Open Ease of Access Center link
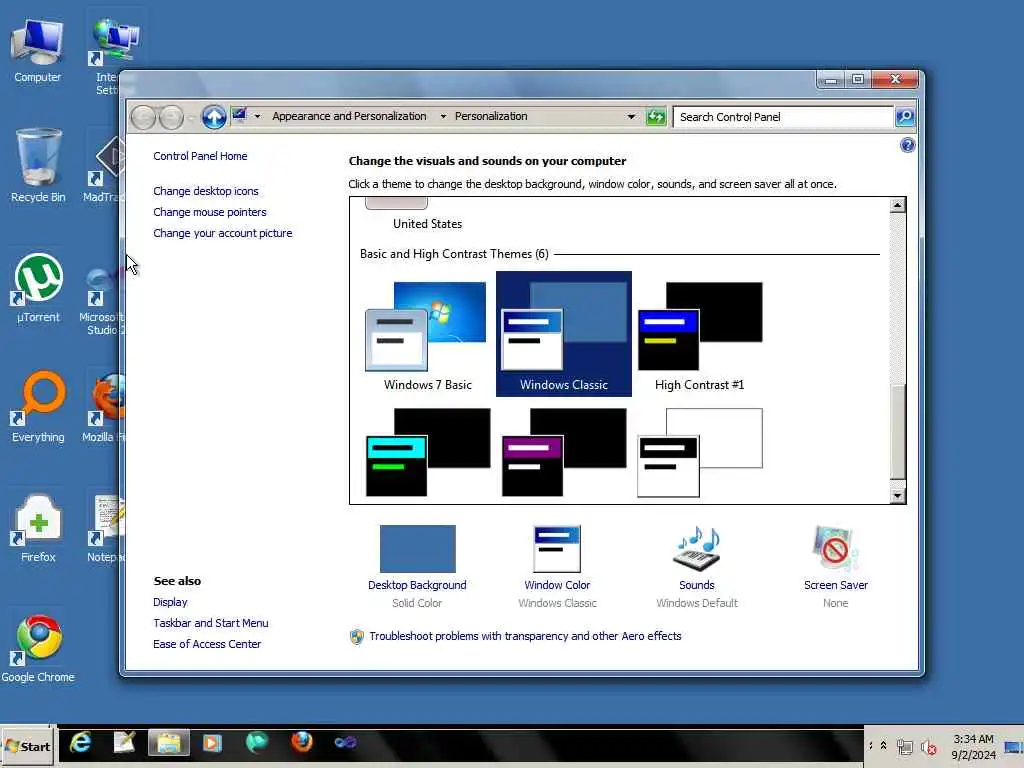The height and width of the screenshot is (768, 1024). (207, 644)
